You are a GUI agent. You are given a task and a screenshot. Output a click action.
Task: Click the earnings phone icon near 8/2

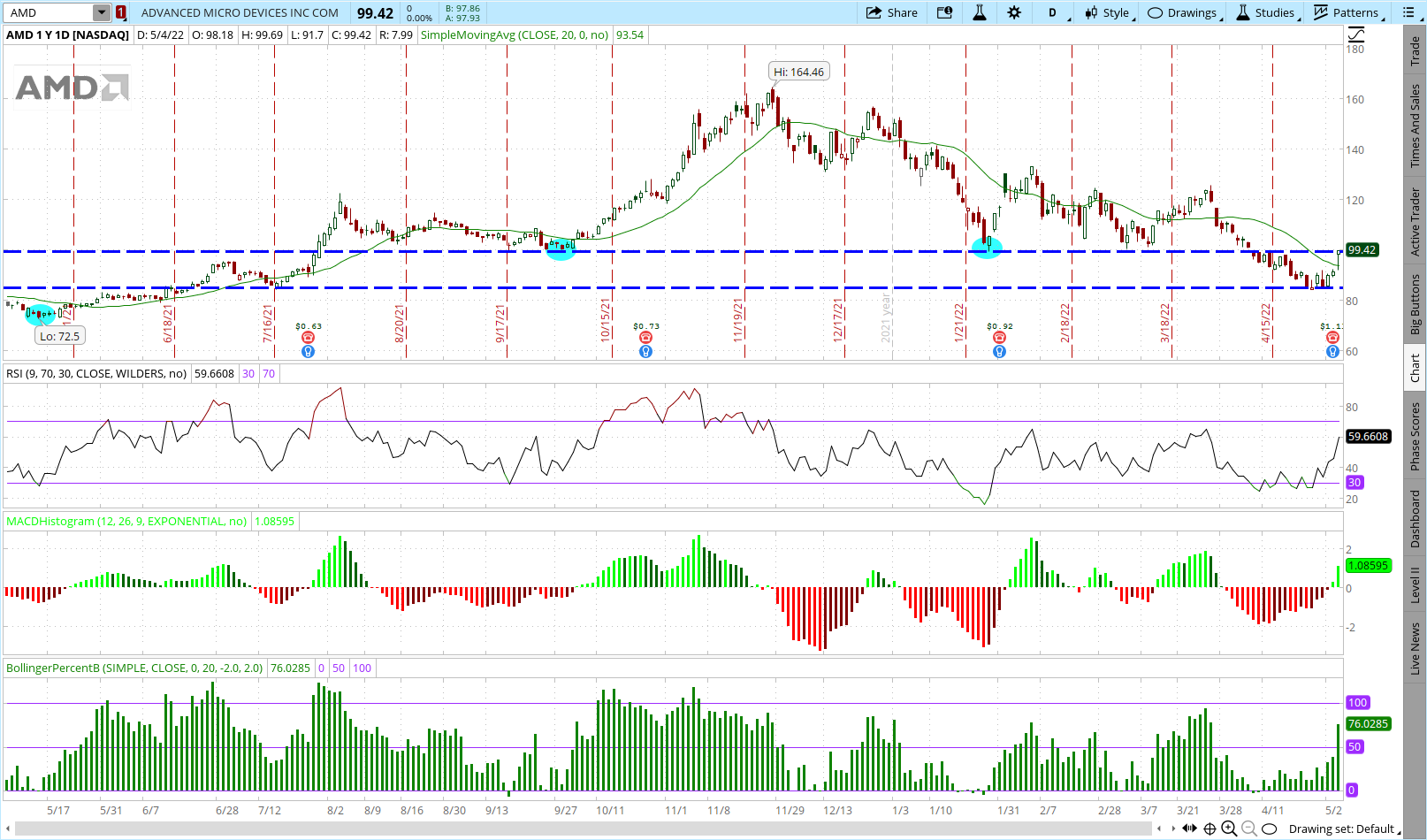[x=308, y=338]
